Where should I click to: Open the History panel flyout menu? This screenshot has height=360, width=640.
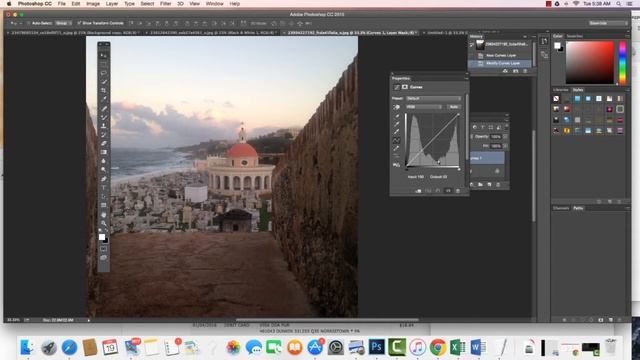click(533, 36)
